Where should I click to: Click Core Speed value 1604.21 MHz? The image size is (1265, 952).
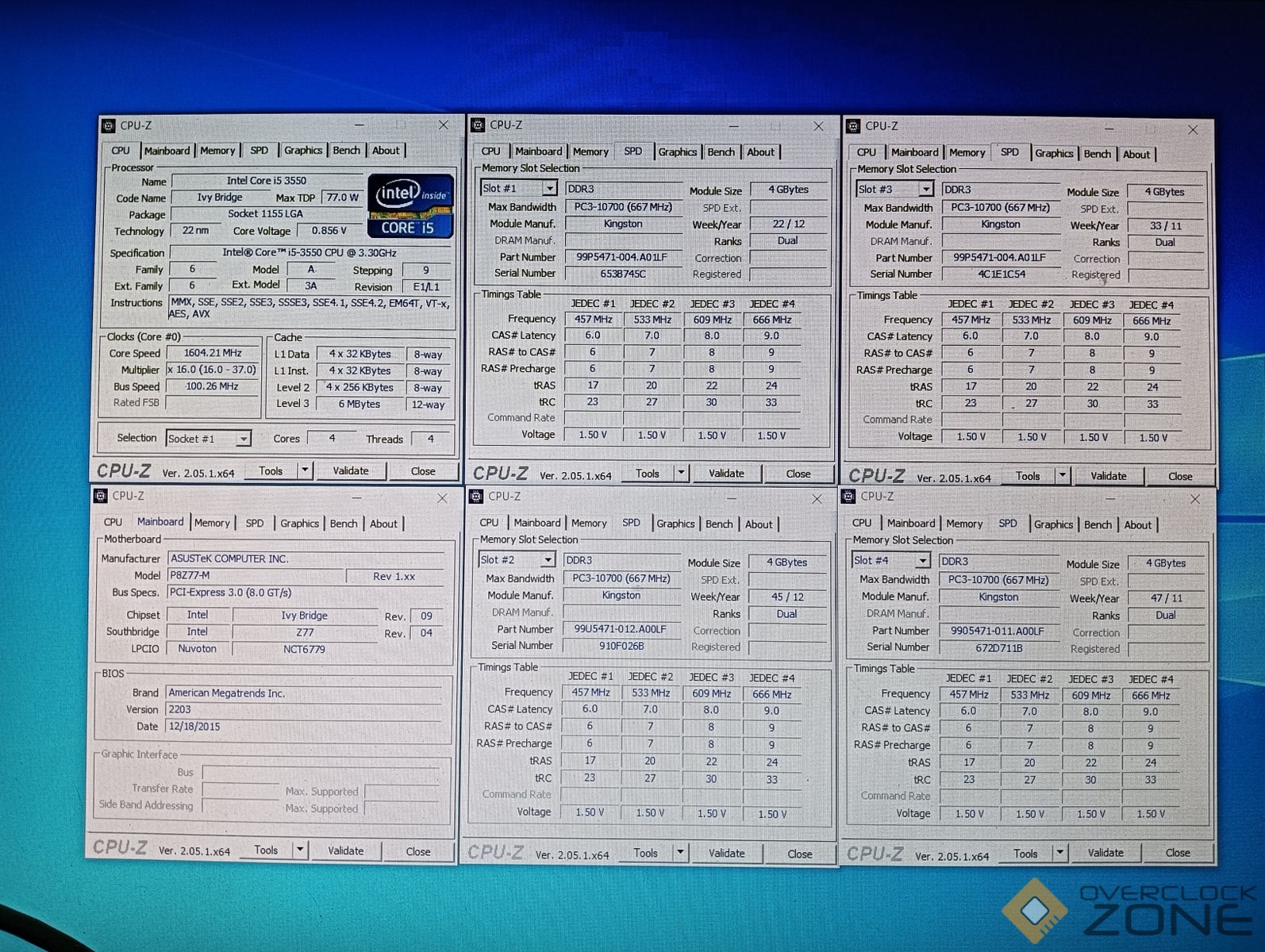(x=213, y=353)
